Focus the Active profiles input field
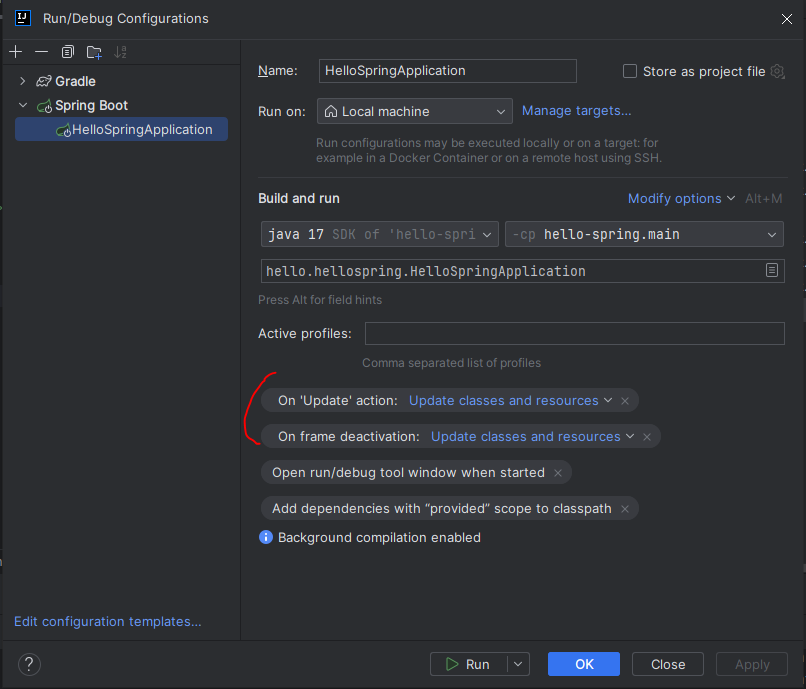 click(574, 333)
